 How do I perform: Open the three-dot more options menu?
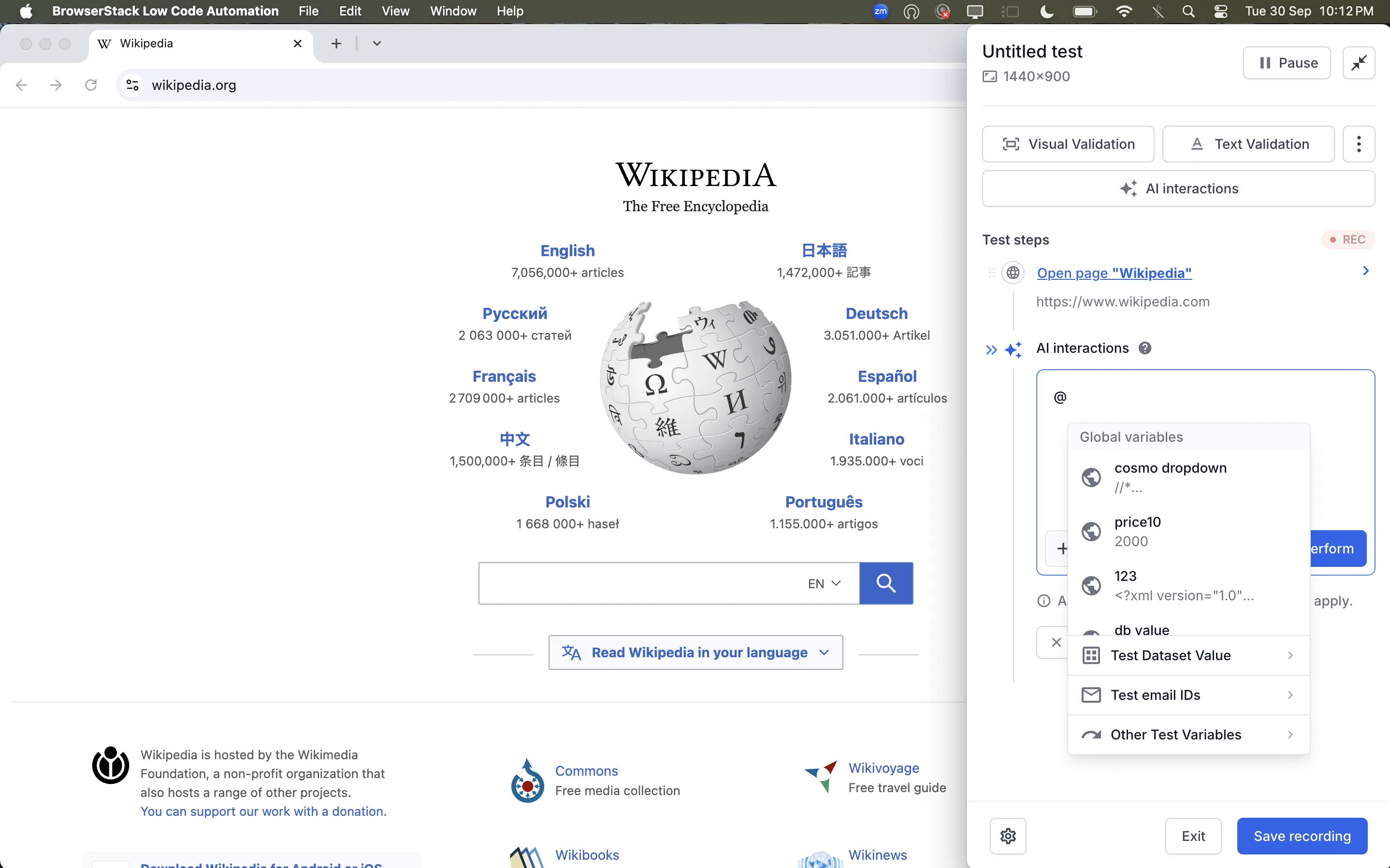(1359, 144)
